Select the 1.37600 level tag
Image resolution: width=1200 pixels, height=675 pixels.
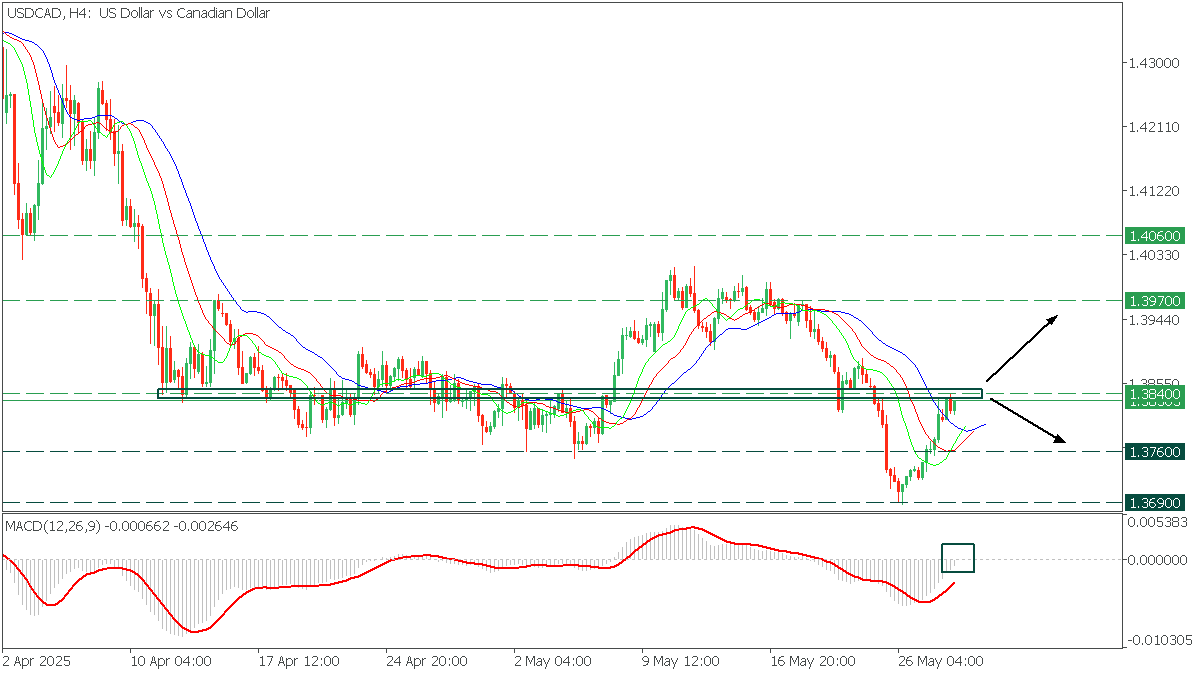click(1155, 451)
